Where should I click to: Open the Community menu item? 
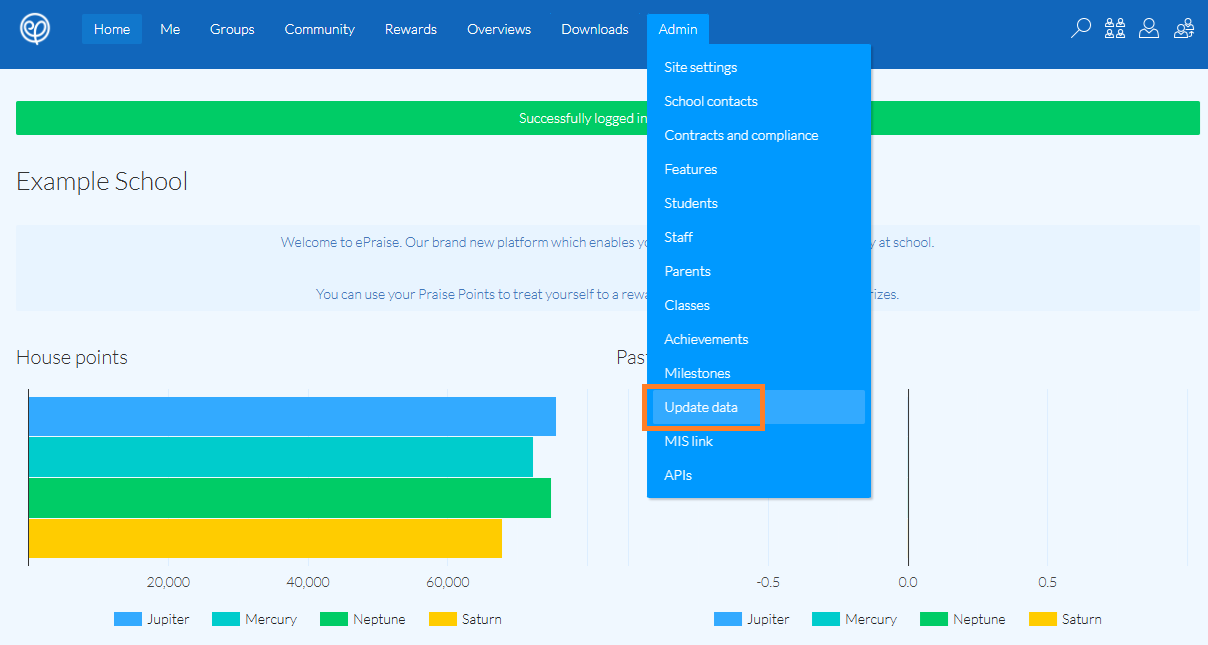click(x=319, y=29)
